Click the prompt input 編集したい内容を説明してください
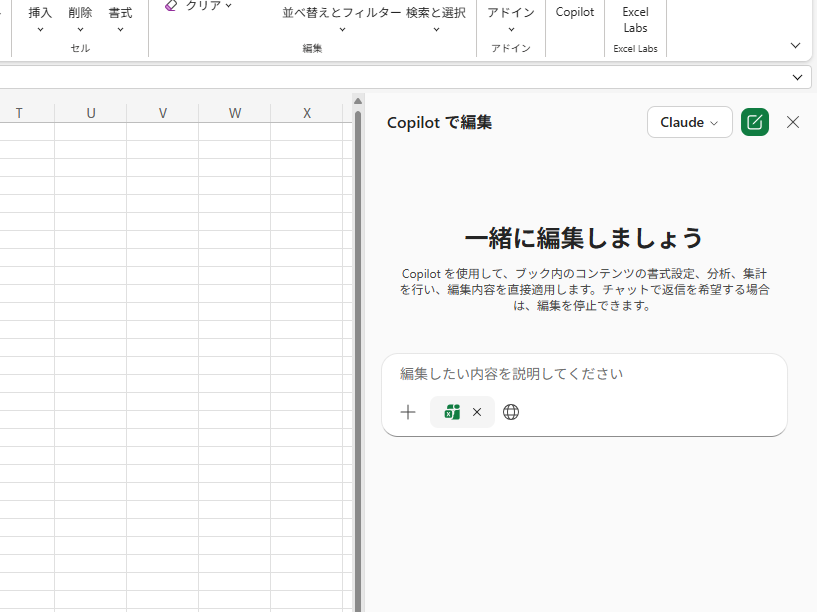This screenshot has width=817, height=612. coord(584,374)
